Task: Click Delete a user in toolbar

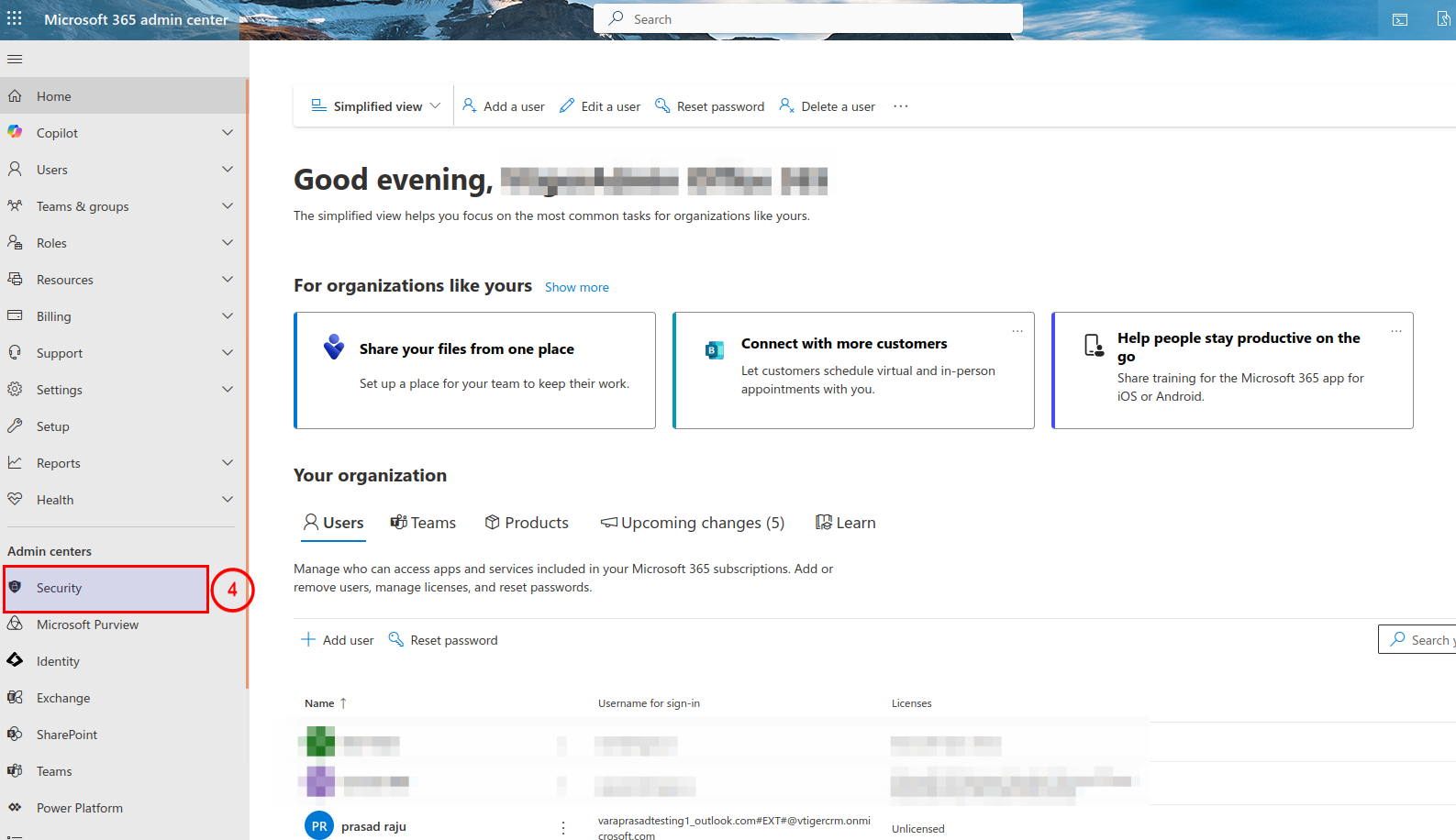Action: pyautogui.click(x=827, y=106)
